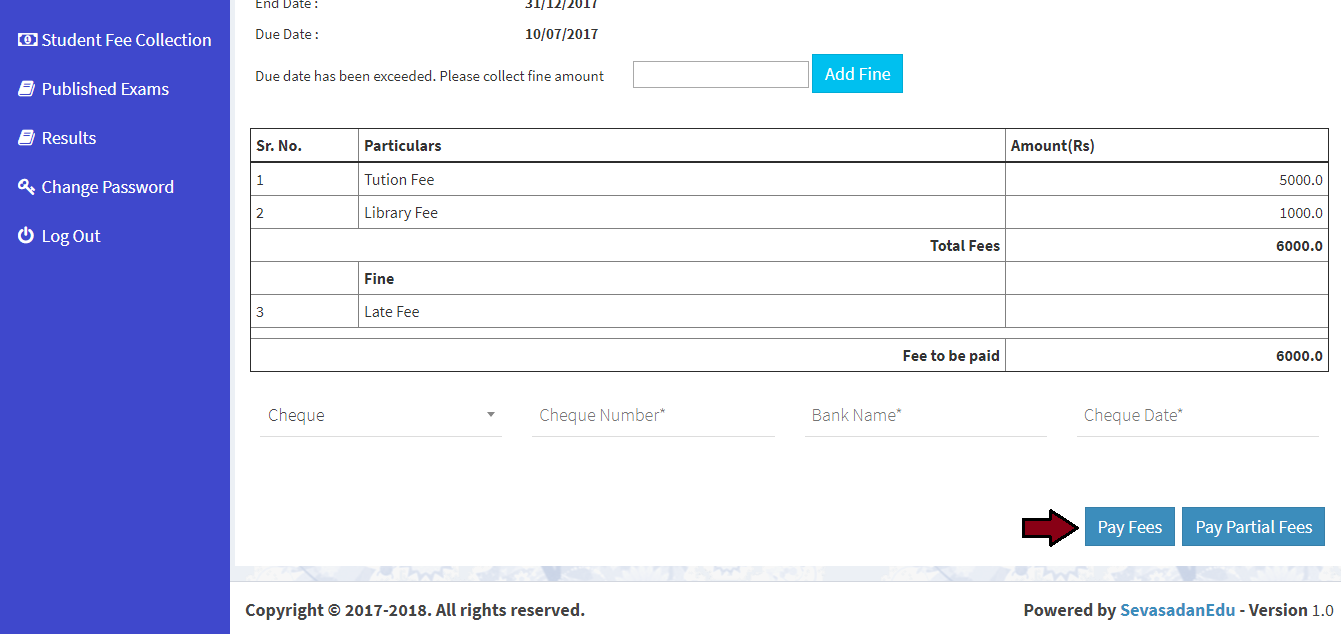Select Change Password in the sidebar
The image size is (1341, 634).
[107, 187]
